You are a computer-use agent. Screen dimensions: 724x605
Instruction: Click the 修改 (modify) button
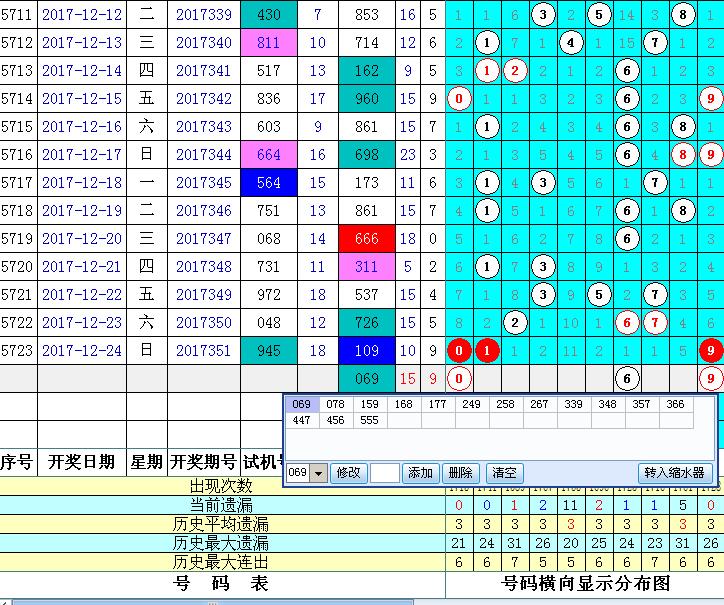click(347, 473)
